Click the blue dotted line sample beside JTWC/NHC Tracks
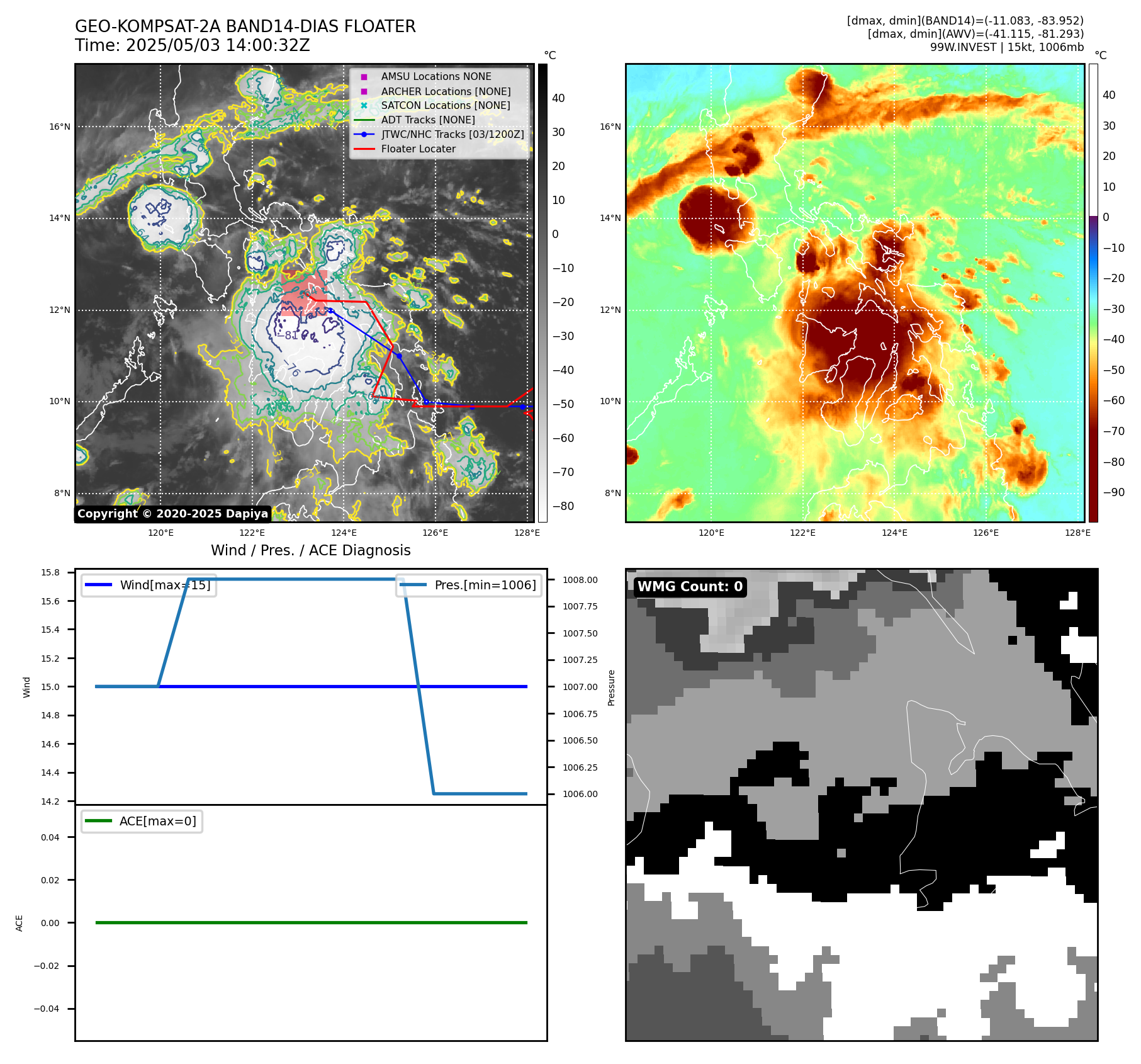This screenshot has height=1064, width=1141. click(364, 134)
